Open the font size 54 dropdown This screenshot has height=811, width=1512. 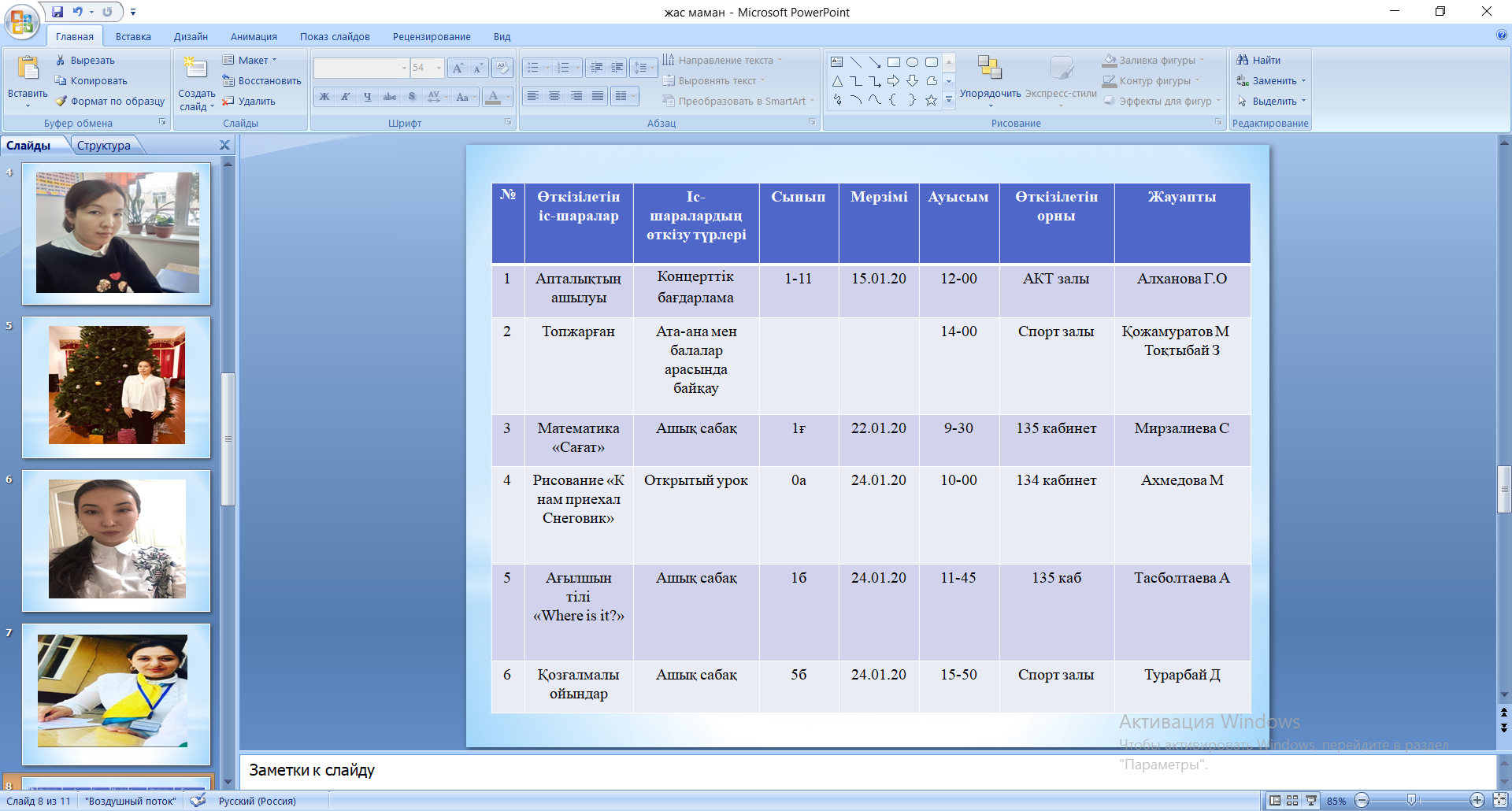[x=439, y=69]
